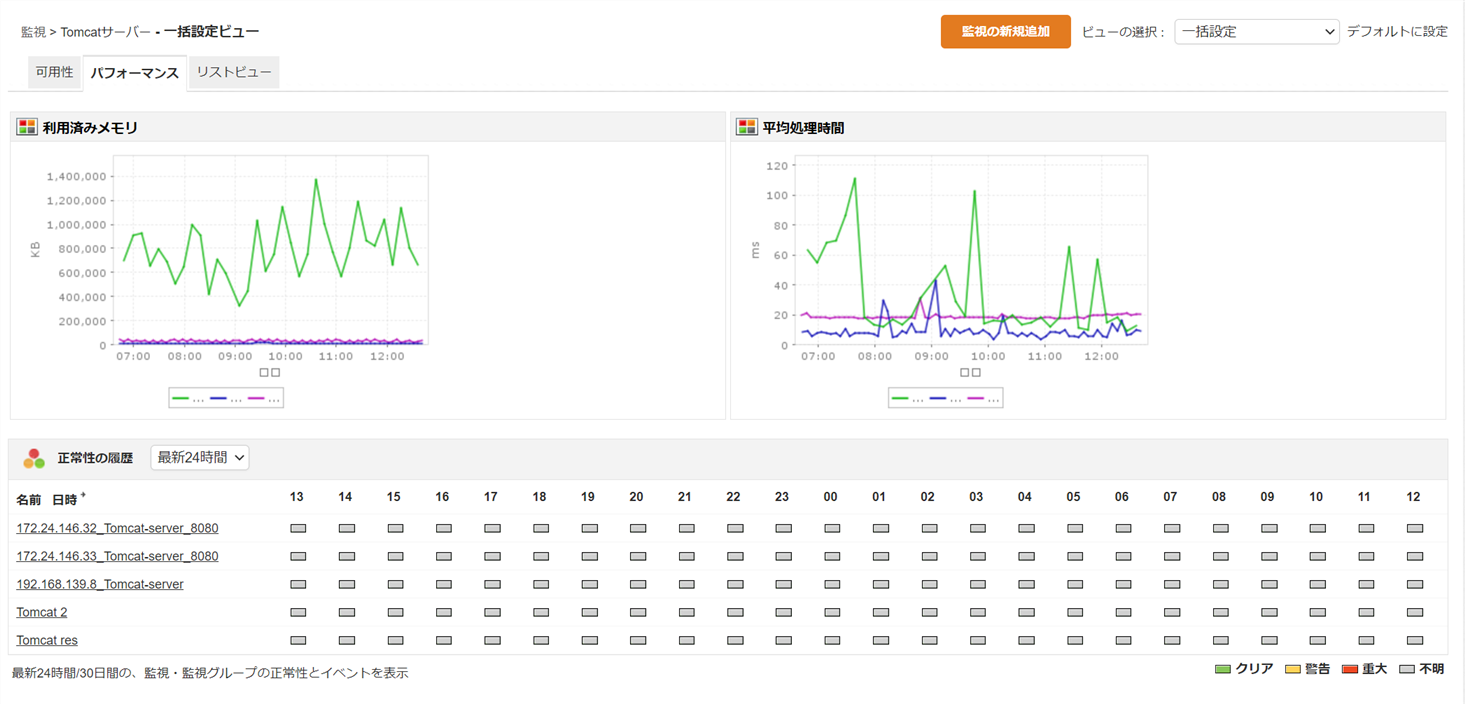Click the blue legend line in 利用済みメモリ chart

click(219, 398)
